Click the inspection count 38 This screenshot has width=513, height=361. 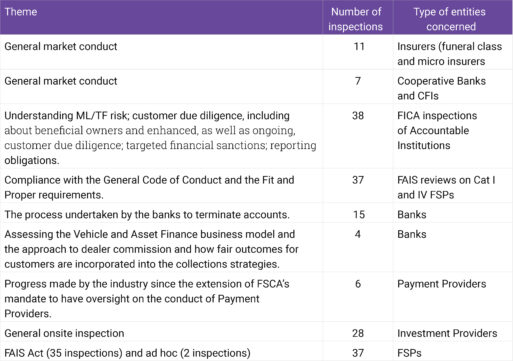(358, 116)
